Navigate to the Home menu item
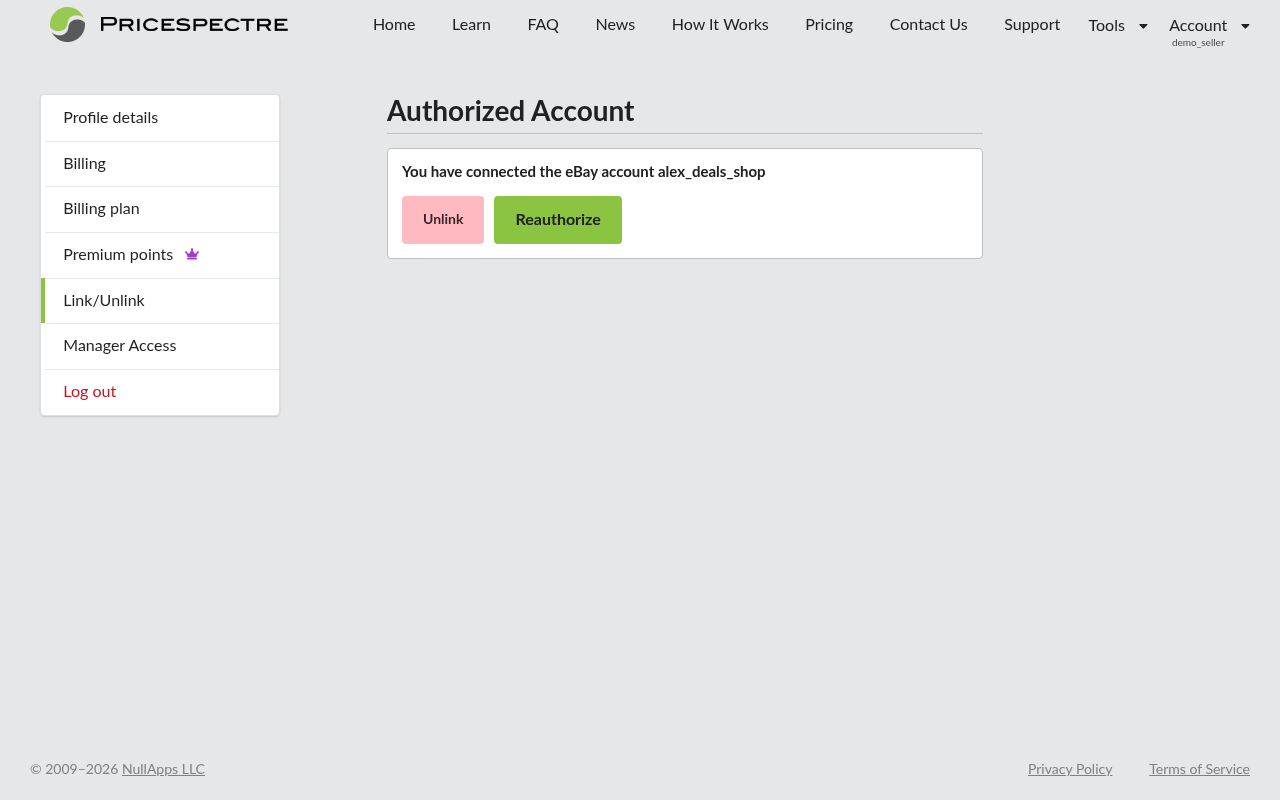 click(394, 24)
